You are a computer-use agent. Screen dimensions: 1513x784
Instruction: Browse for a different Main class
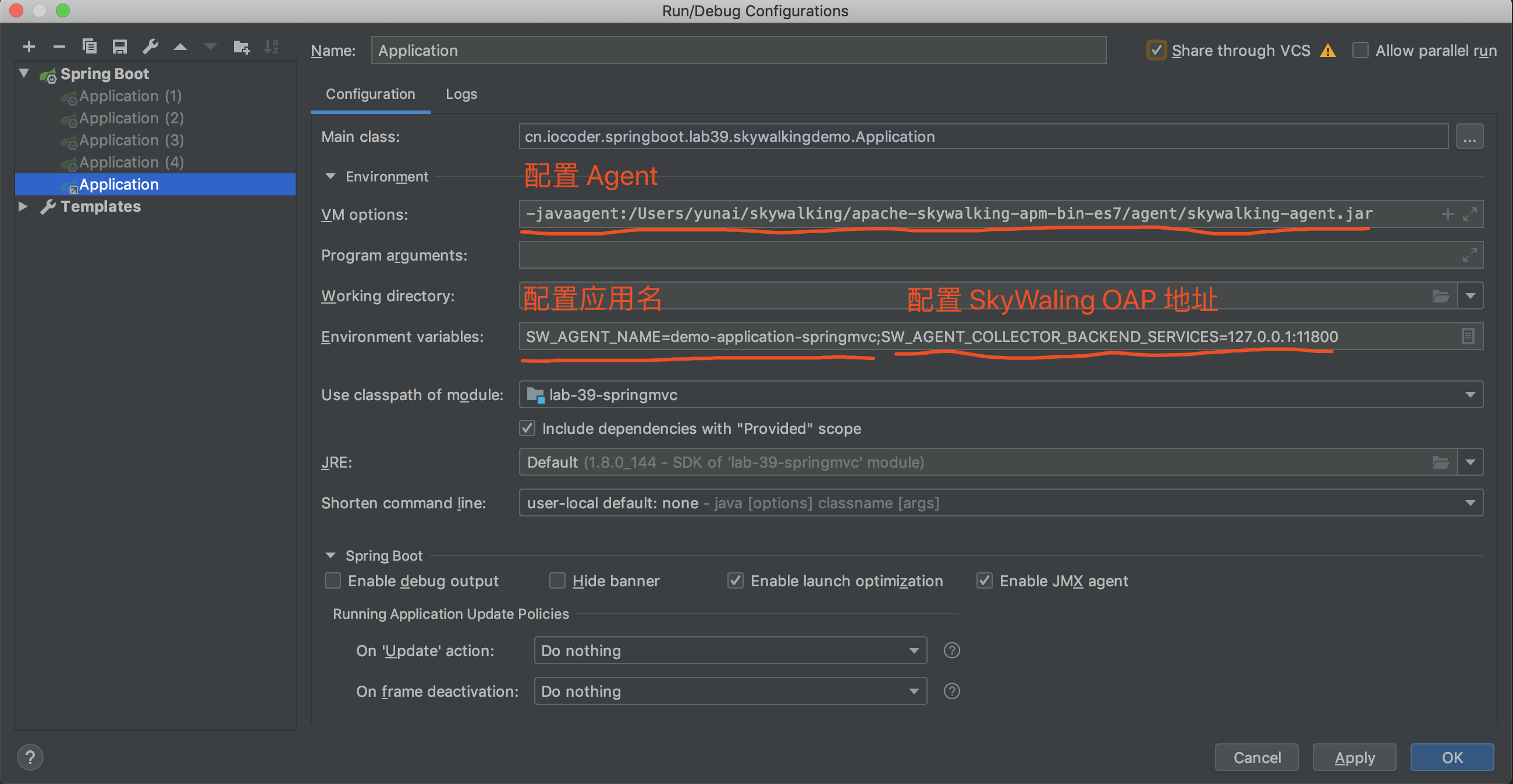pos(1470,136)
